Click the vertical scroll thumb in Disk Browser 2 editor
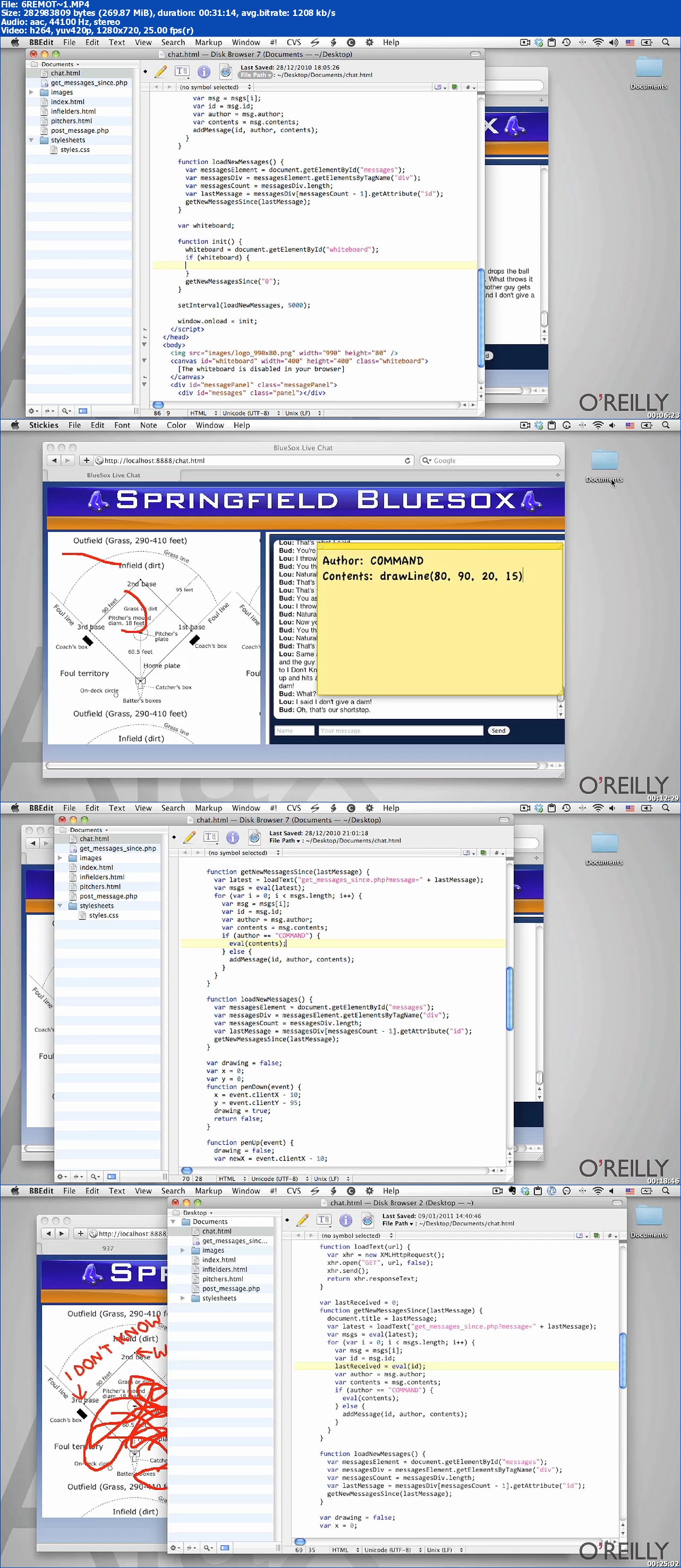Image resolution: width=681 pixels, height=1568 pixels. 623,1360
